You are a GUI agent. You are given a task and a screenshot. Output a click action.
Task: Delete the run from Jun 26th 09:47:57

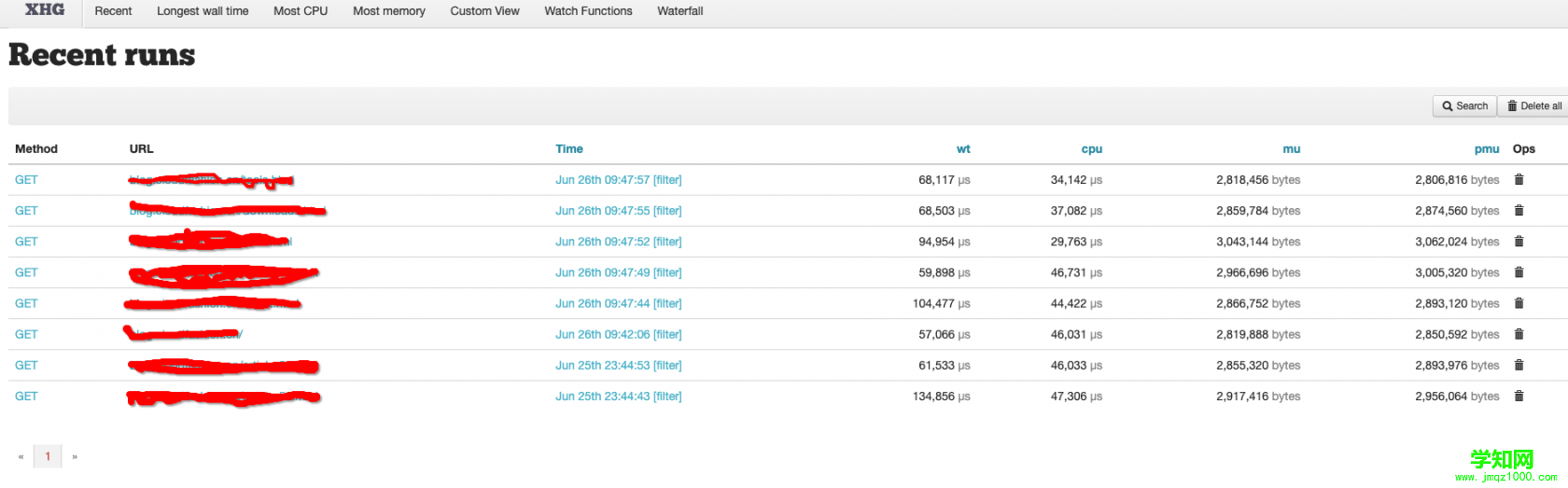click(x=1519, y=179)
